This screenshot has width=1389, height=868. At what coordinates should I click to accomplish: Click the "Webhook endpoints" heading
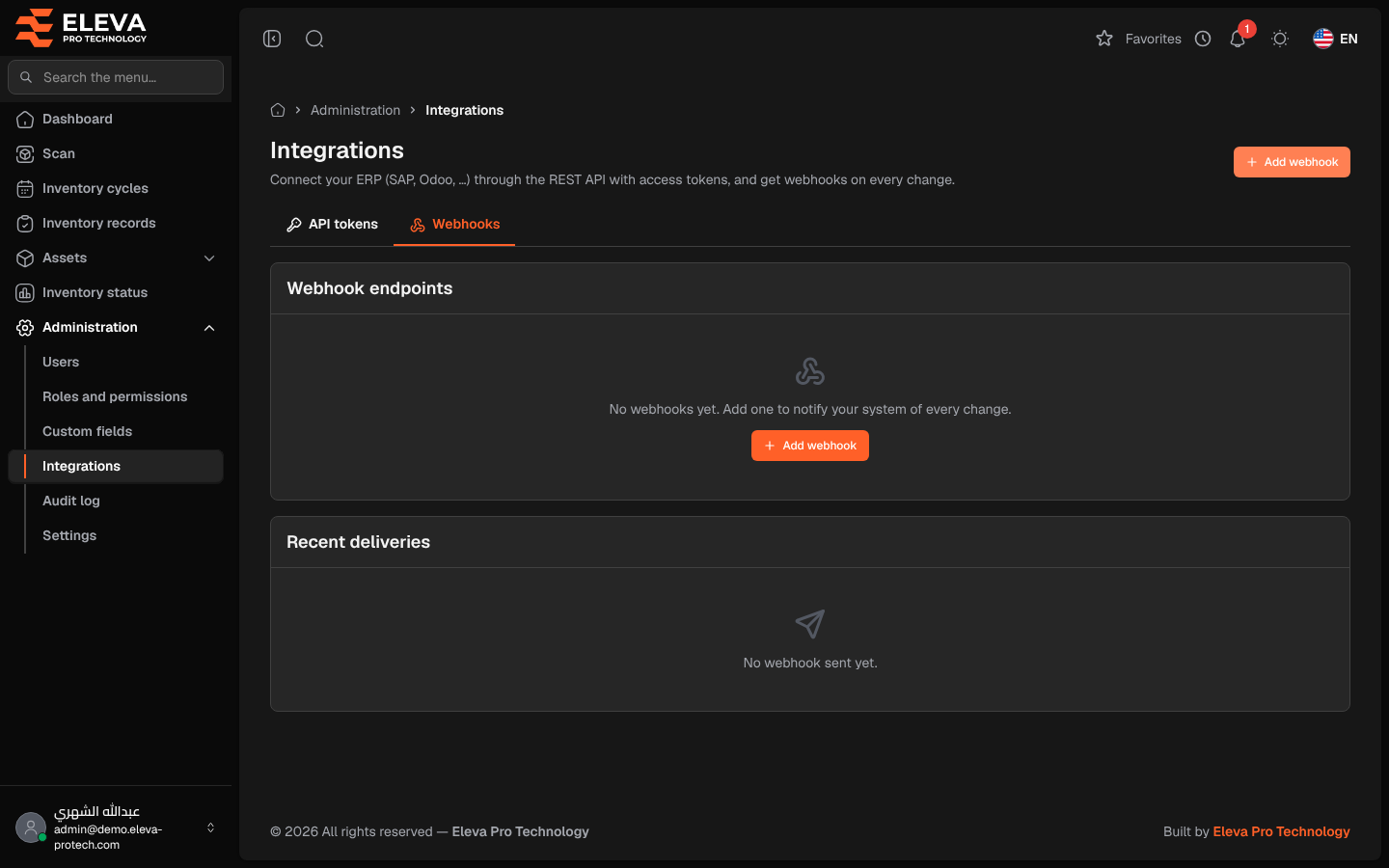(x=369, y=288)
